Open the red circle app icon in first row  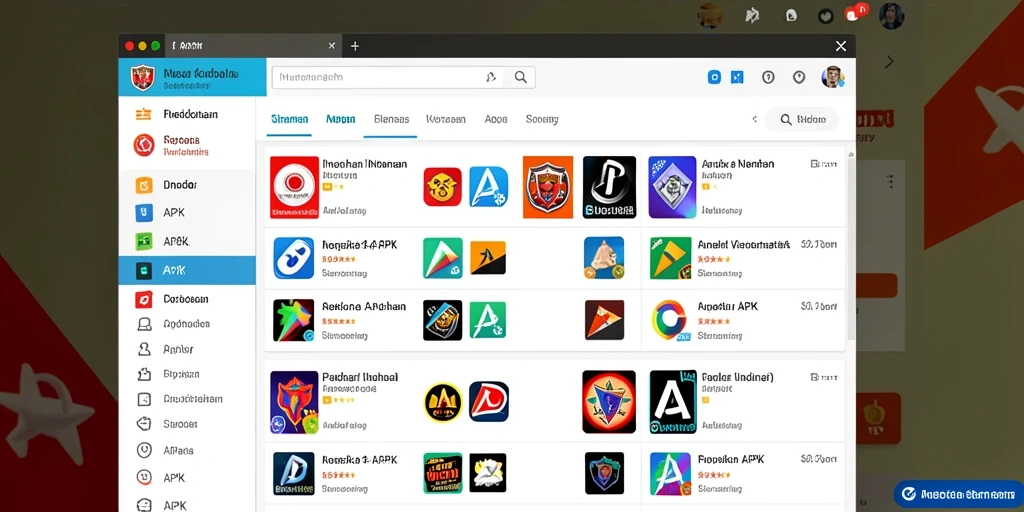tap(294, 187)
